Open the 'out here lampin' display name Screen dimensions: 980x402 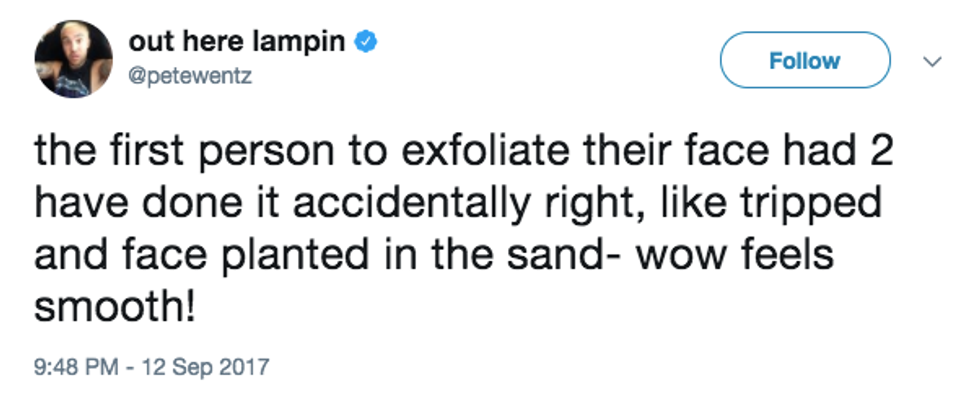click(x=239, y=42)
